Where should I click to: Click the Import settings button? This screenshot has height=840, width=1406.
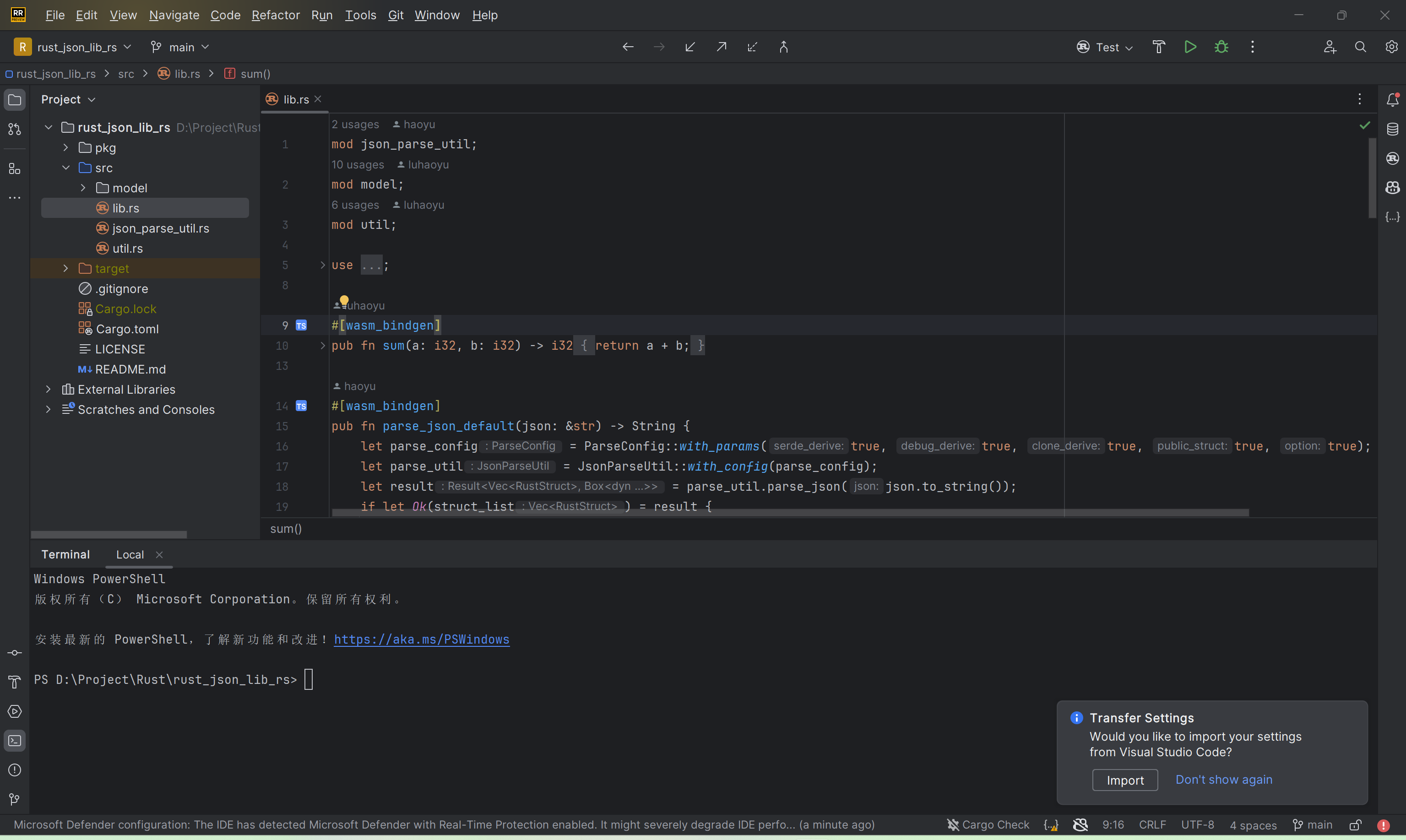pyautogui.click(x=1125, y=780)
